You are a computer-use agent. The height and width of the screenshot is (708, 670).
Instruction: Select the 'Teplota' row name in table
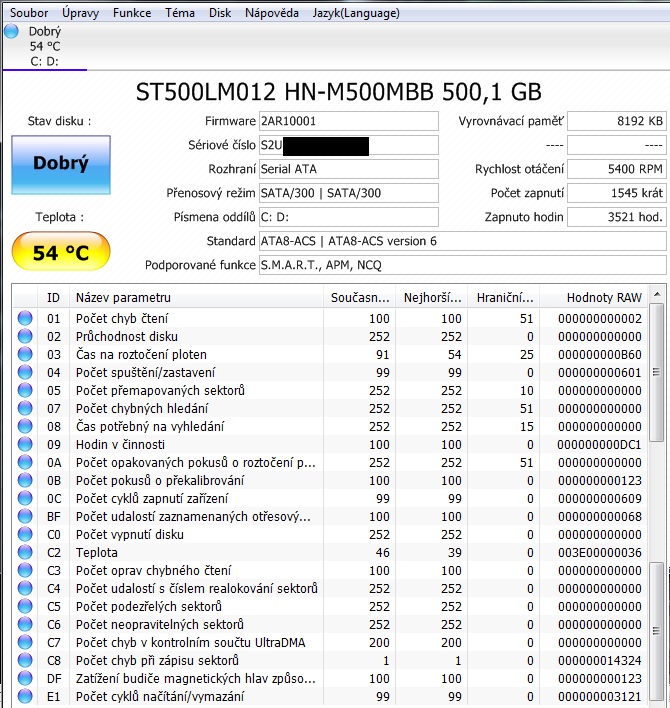97,552
